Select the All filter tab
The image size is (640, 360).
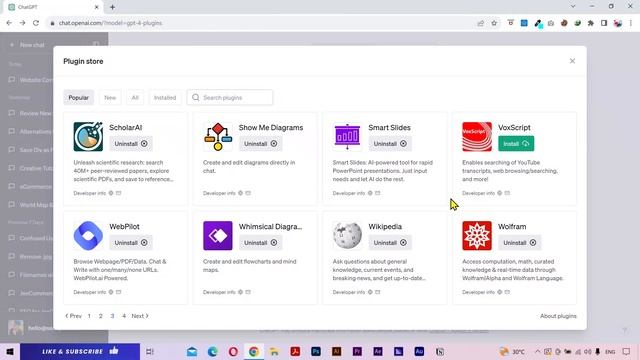[135, 98]
